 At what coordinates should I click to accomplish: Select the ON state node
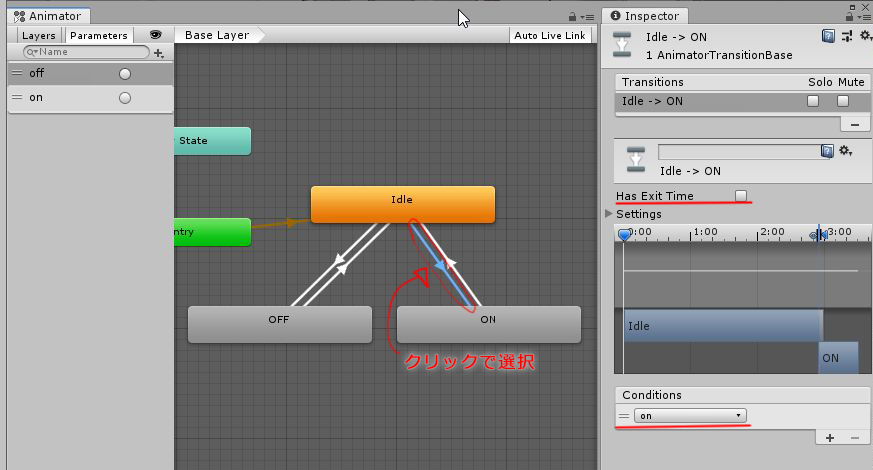click(x=488, y=324)
